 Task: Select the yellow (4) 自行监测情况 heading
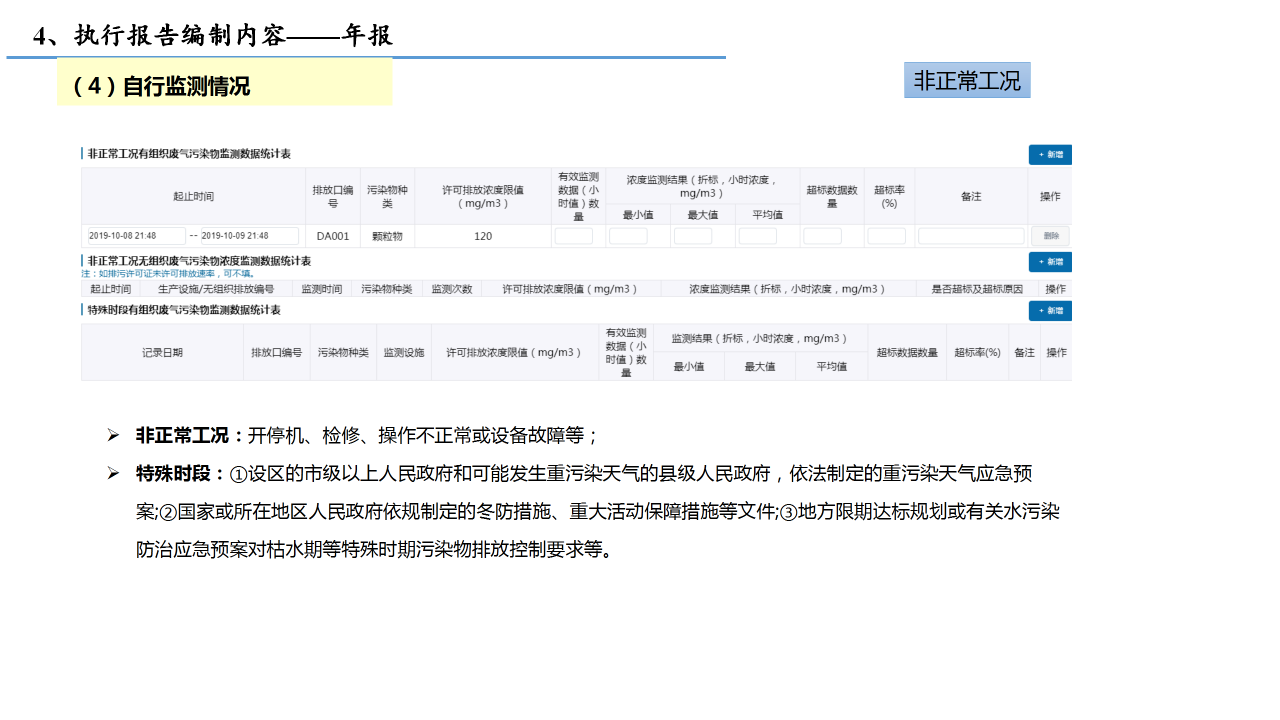coord(224,86)
